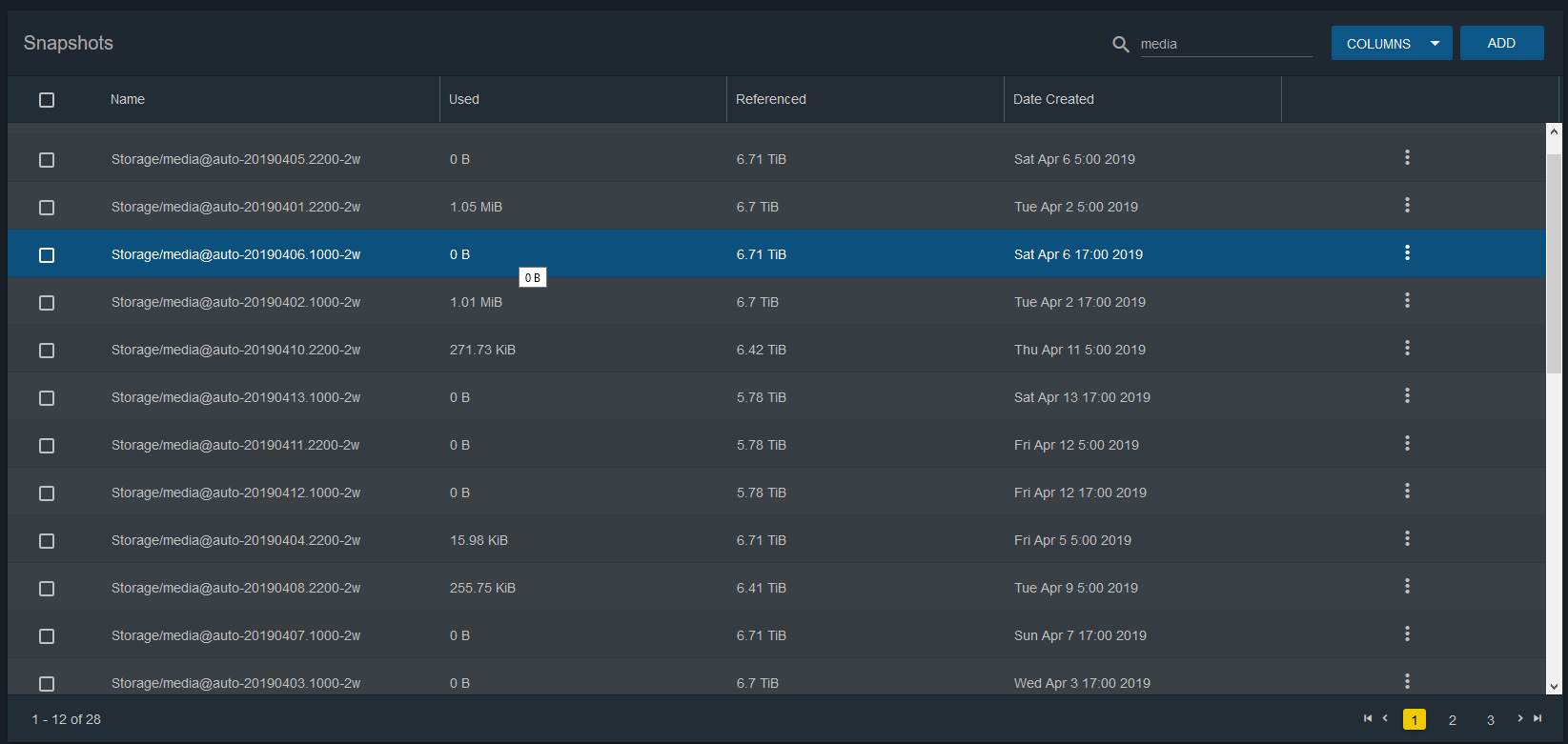Click the search magnifier icon

click(x=1120, y=44)
